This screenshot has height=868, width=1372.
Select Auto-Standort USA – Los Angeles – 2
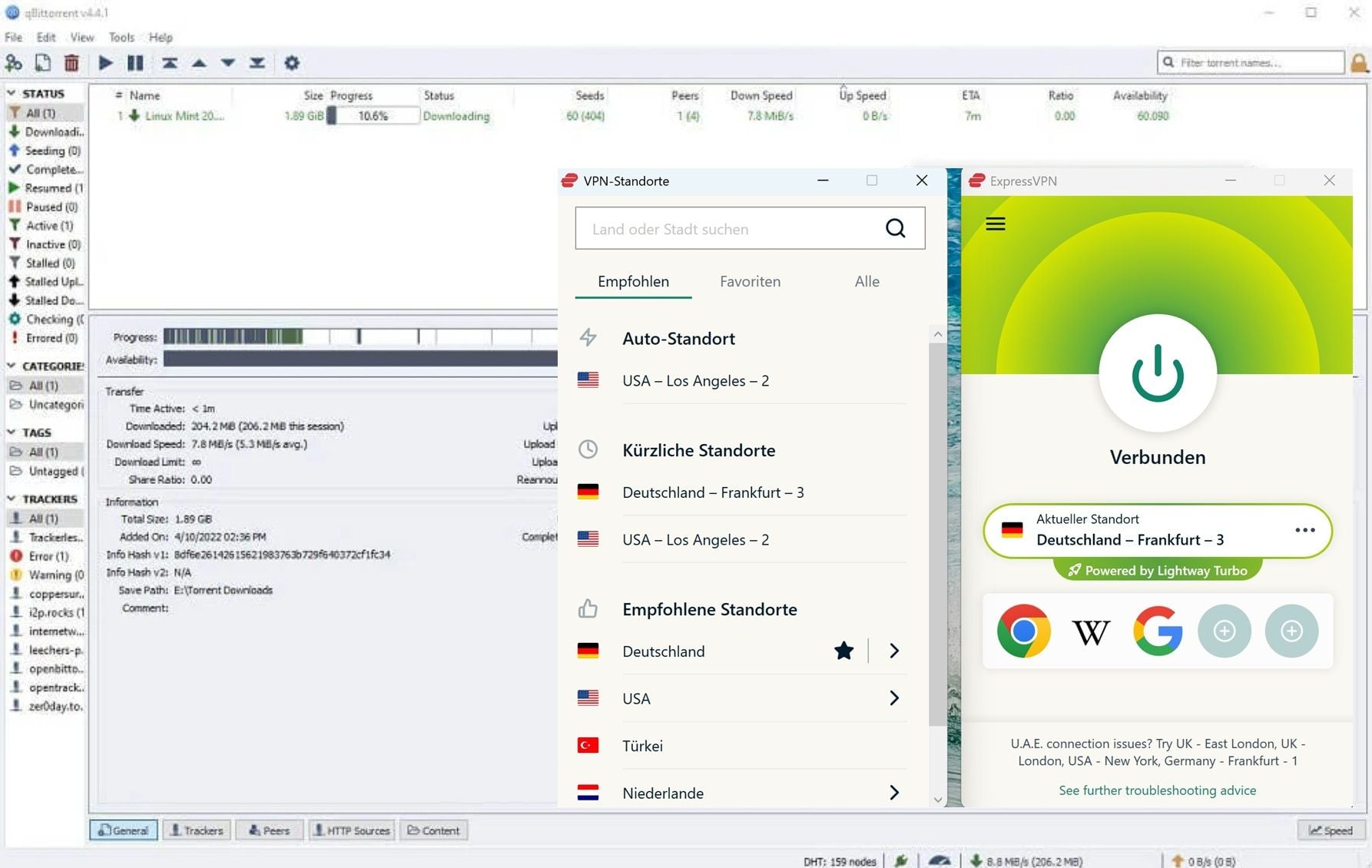pos(741,381)
